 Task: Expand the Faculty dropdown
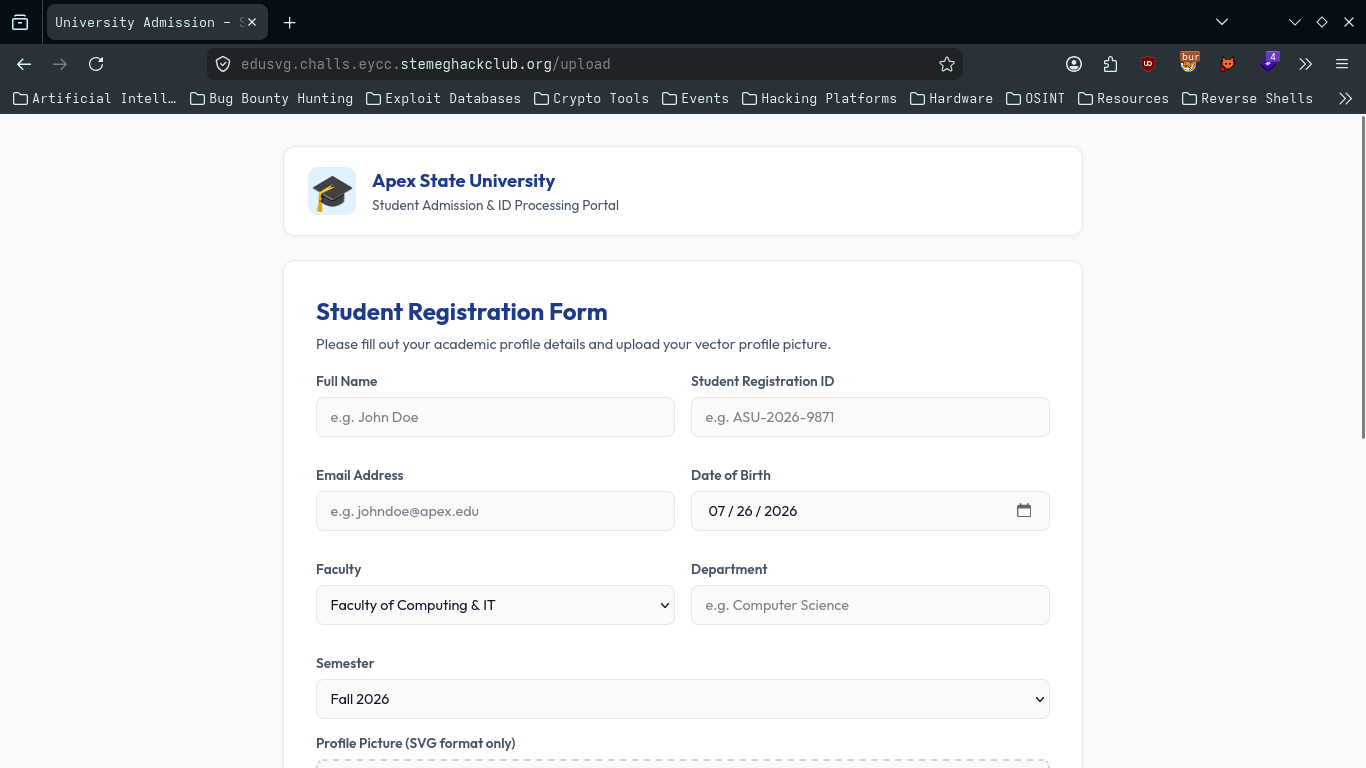(x=495, y=605)
